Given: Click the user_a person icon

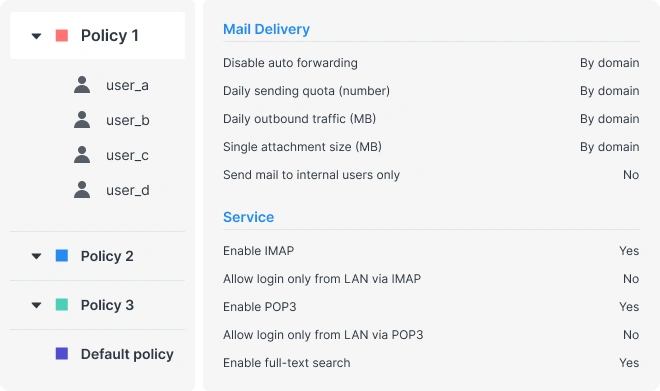Looking at the screenshot, I should click(x=82, y=85).
